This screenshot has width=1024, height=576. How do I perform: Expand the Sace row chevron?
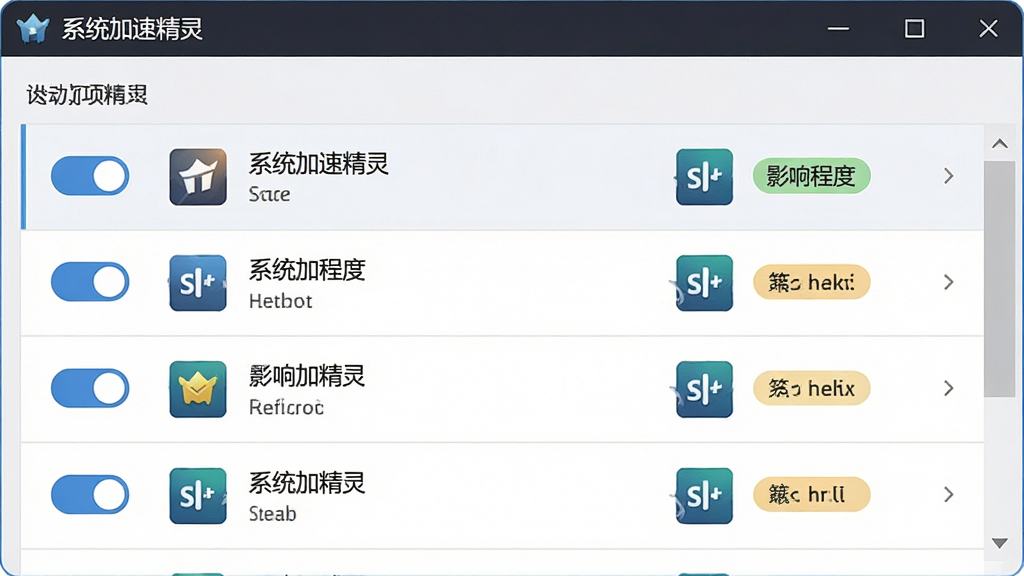[948, 176]
